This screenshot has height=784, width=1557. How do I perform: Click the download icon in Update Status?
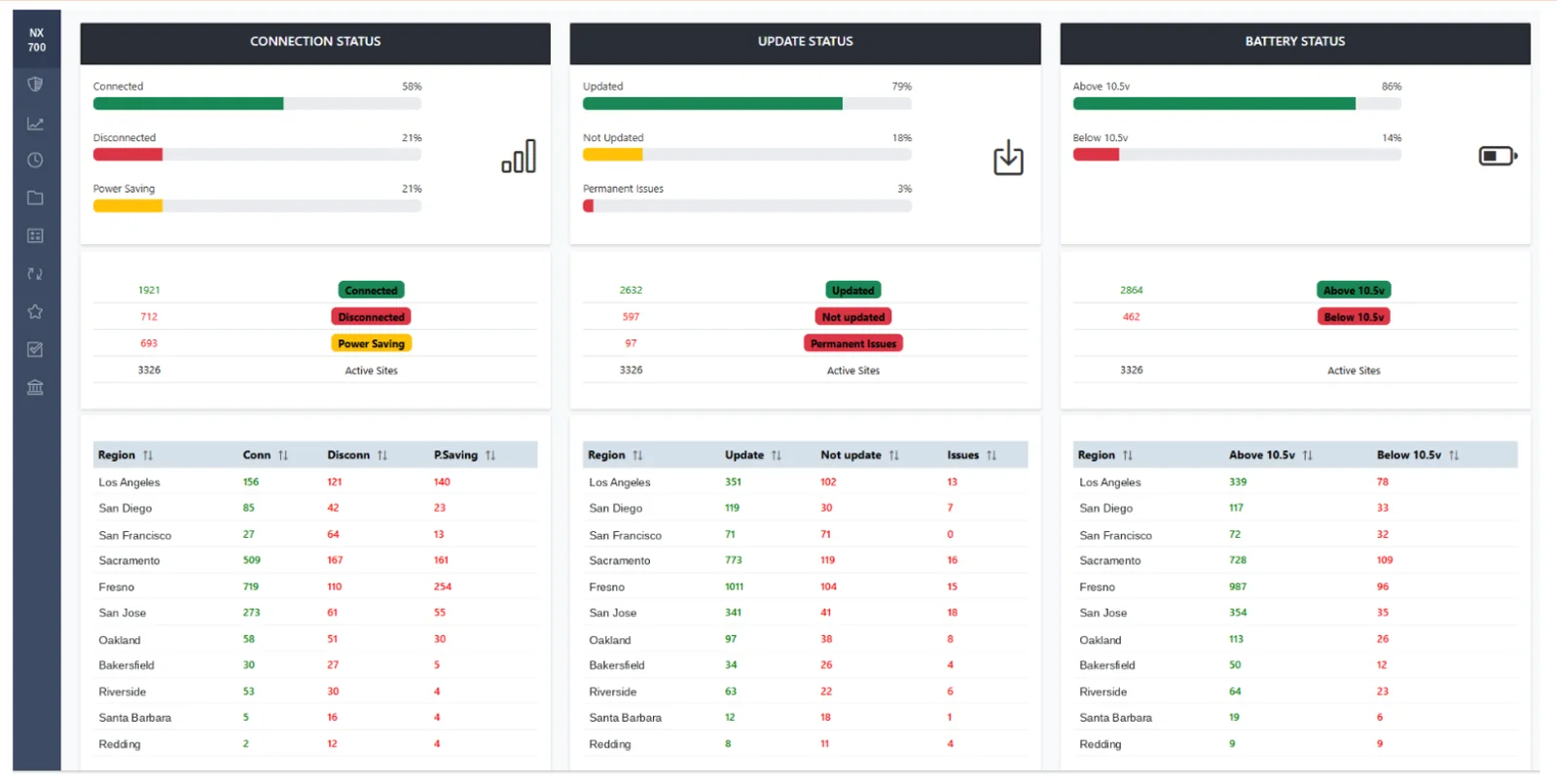point(1008,157)
